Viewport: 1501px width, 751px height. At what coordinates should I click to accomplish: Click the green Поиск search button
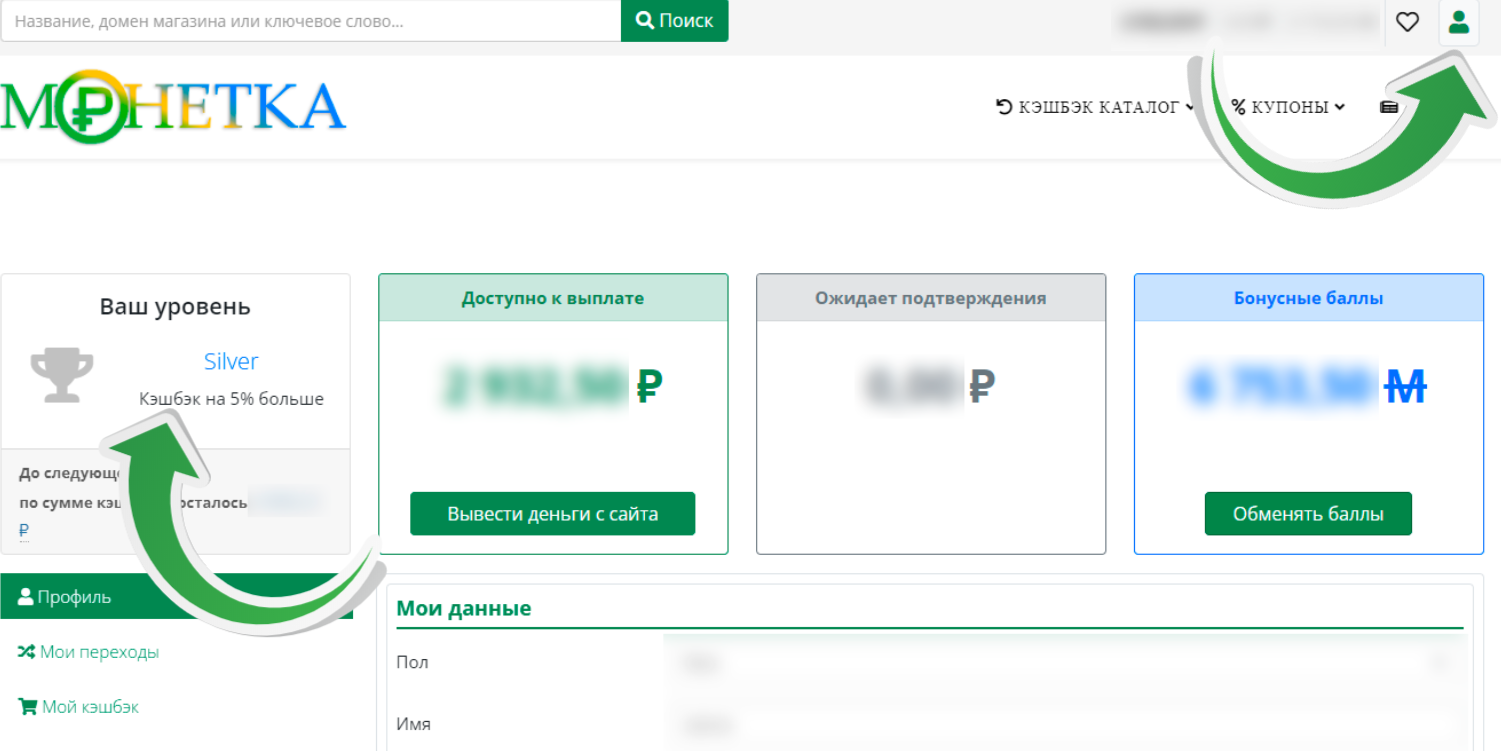pos(674,21)
